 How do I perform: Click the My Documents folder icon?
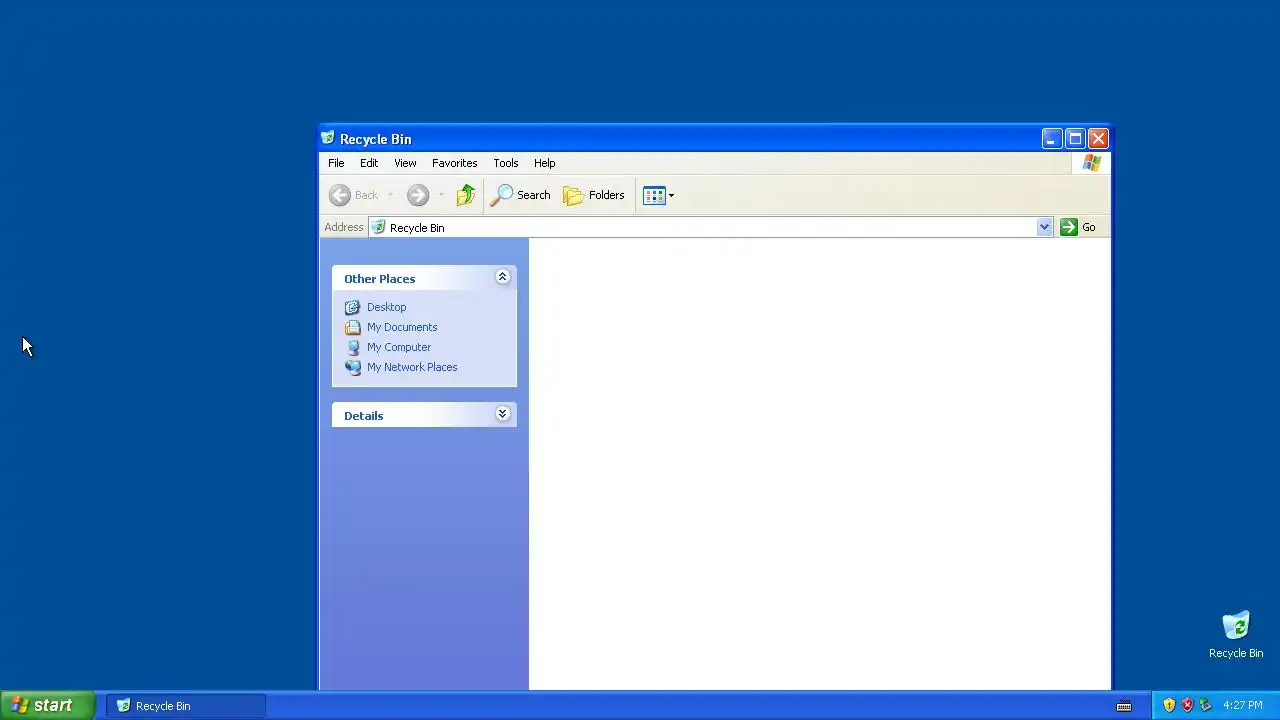(x=352, y=327)
